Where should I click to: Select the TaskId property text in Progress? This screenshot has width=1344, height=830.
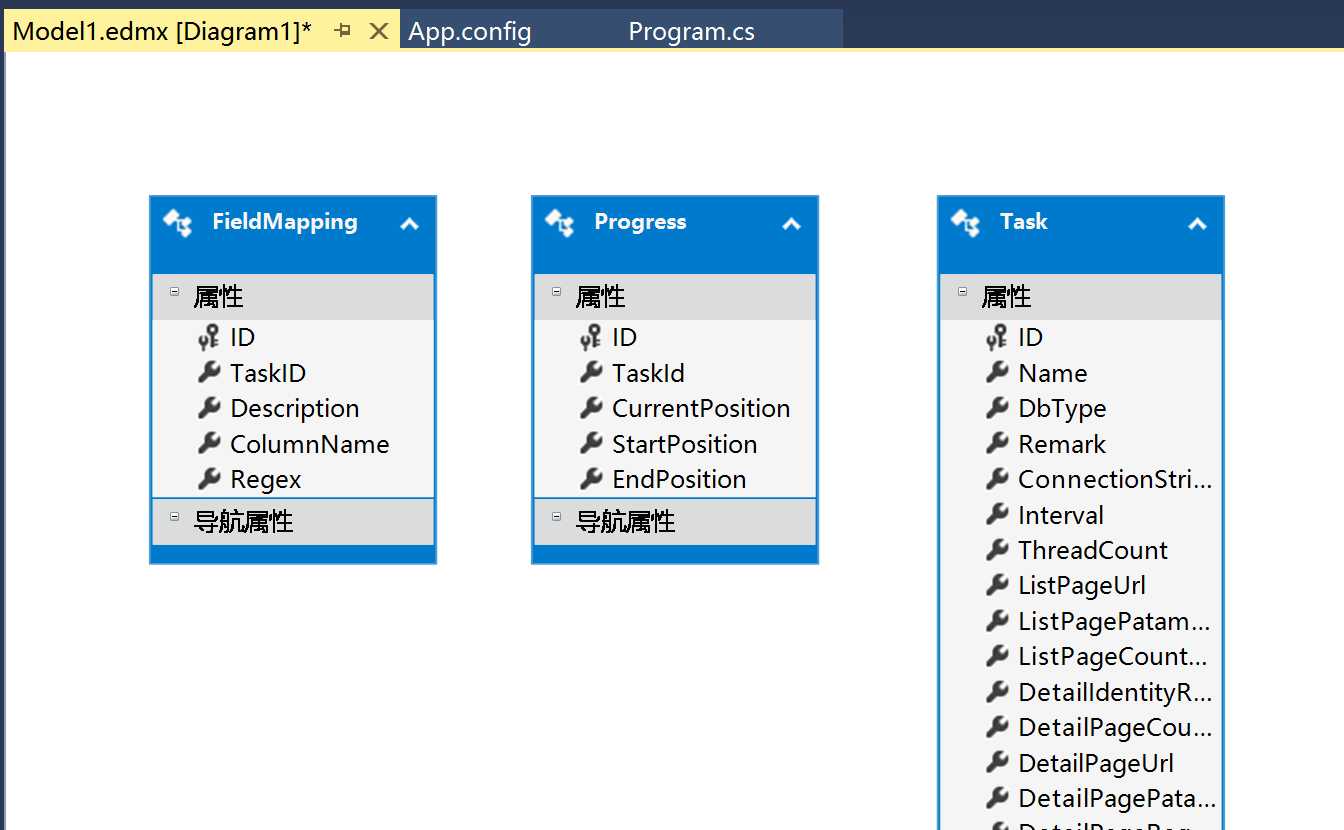(649, 373)
